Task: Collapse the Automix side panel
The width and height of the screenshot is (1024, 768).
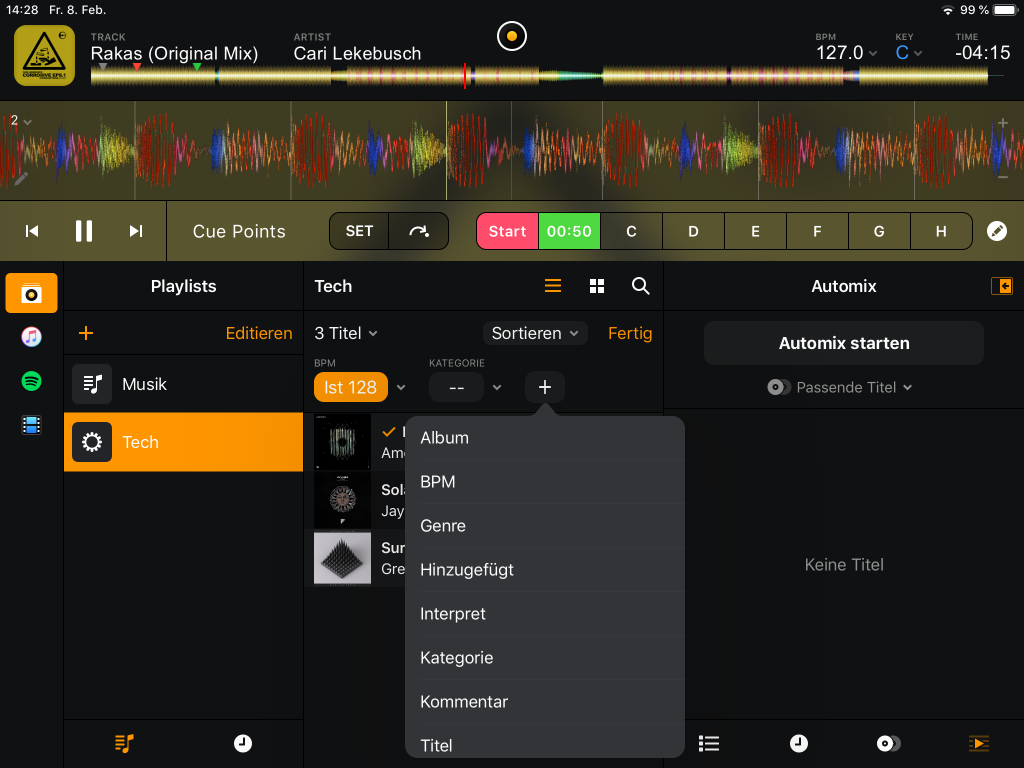Action: pos(1001,287)
